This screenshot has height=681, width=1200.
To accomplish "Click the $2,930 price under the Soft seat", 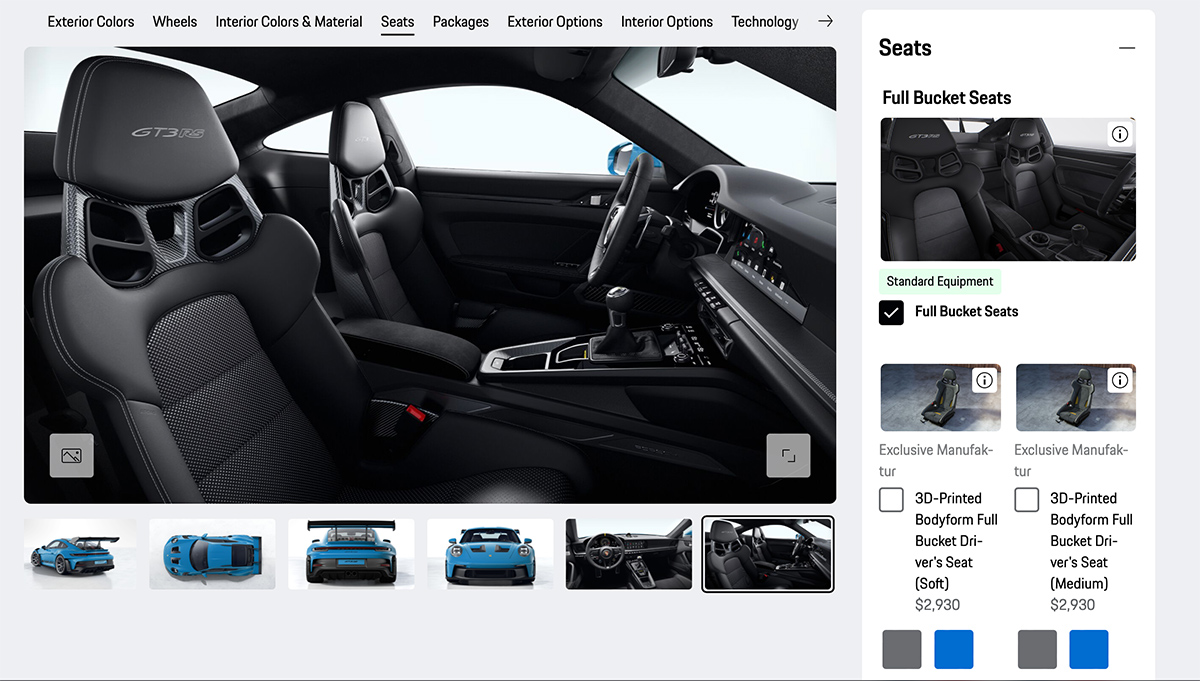I will click(x=937, y=605).
